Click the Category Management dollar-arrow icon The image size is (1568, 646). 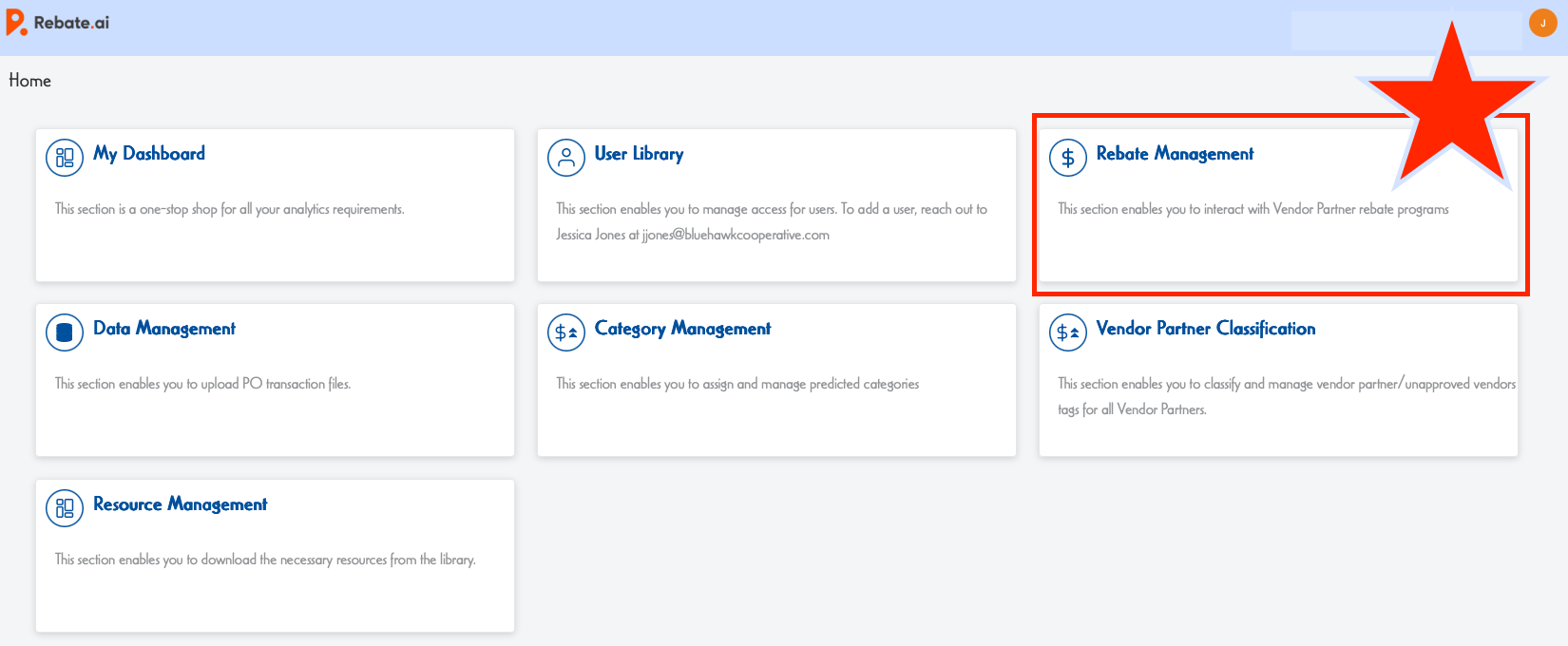coord(566,332)
